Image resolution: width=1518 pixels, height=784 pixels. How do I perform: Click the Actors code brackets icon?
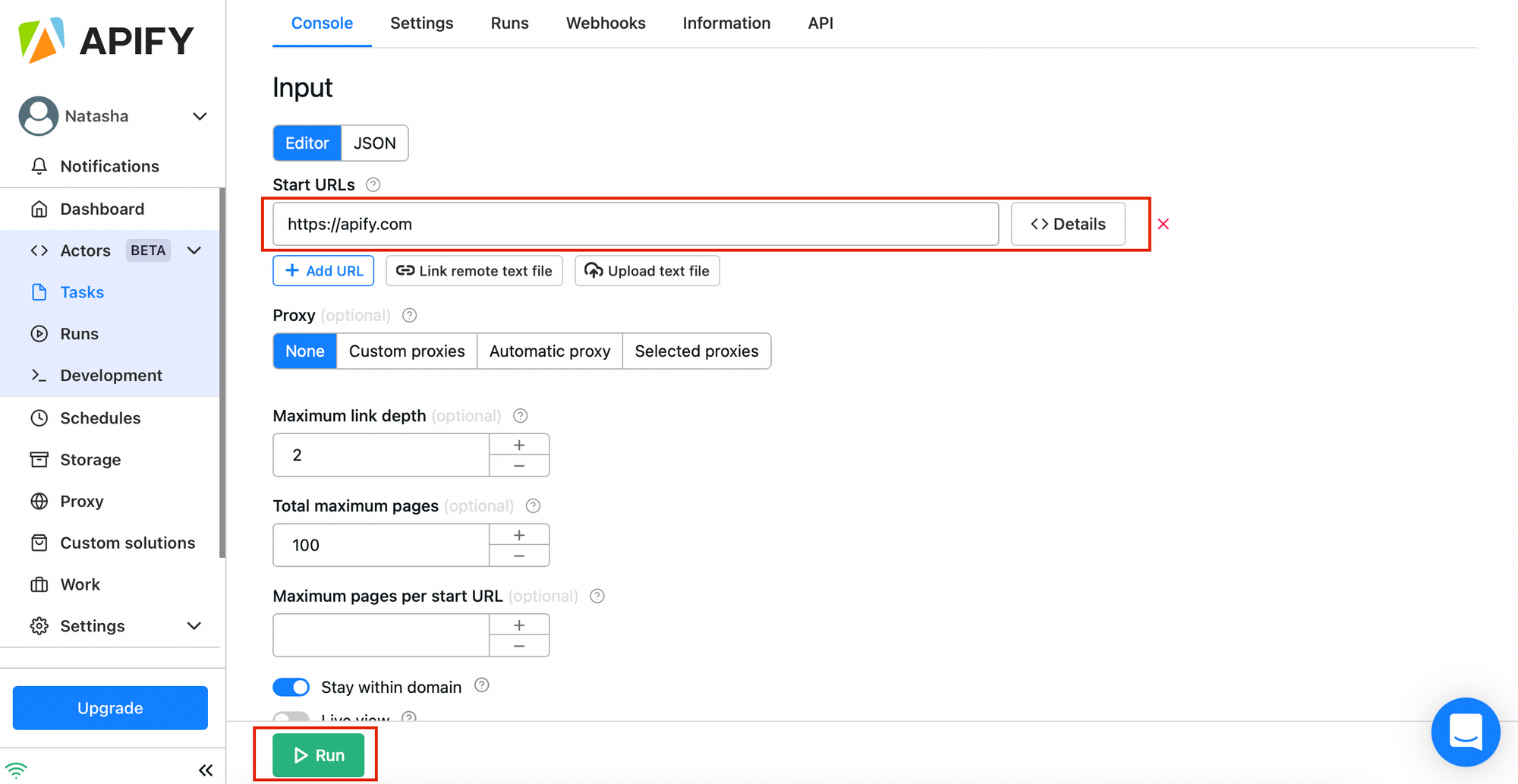click(x=39, y=250)
